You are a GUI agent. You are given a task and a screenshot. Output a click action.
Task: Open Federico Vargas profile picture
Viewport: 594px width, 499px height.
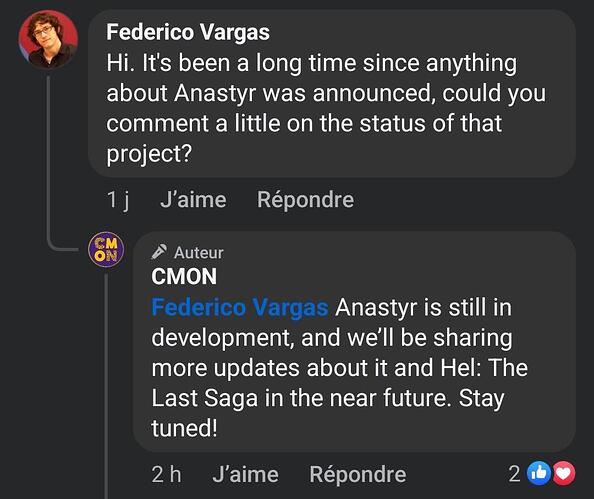(48, 39)
